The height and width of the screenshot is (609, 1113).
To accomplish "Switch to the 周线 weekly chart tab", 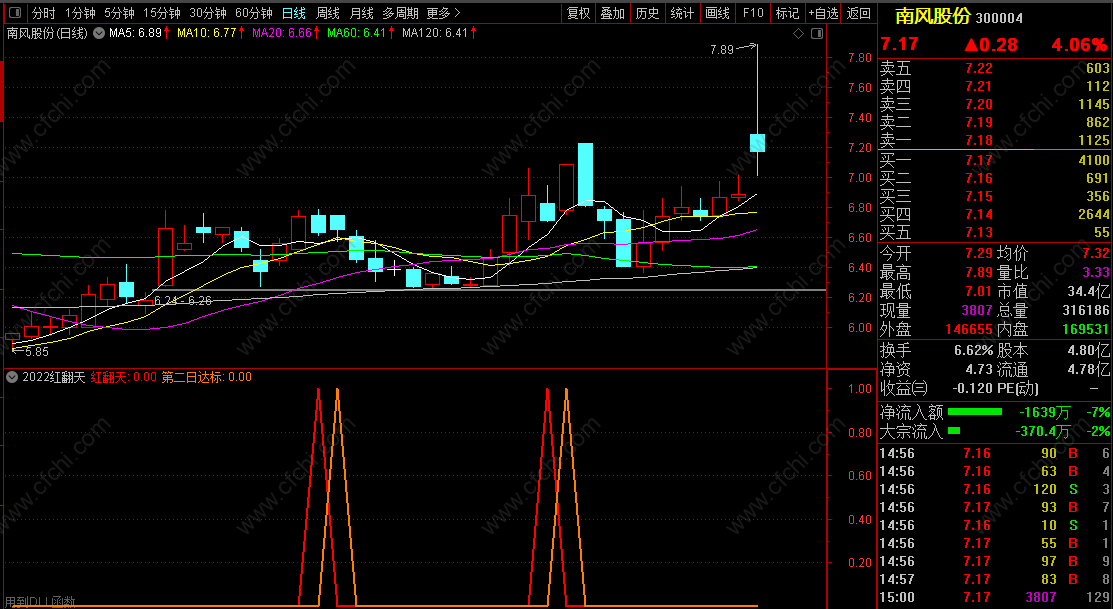I will 328,13.
